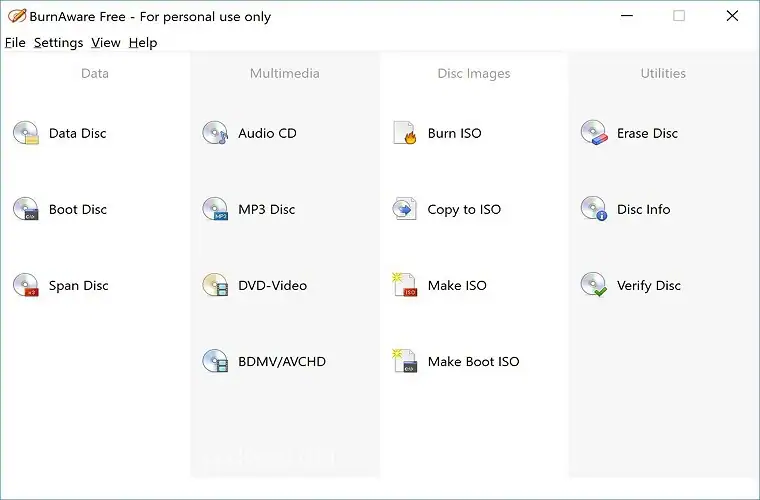The image size is (760, 500).
Task: Select the Copy to ISO icon
Action: tap(404, 209)
